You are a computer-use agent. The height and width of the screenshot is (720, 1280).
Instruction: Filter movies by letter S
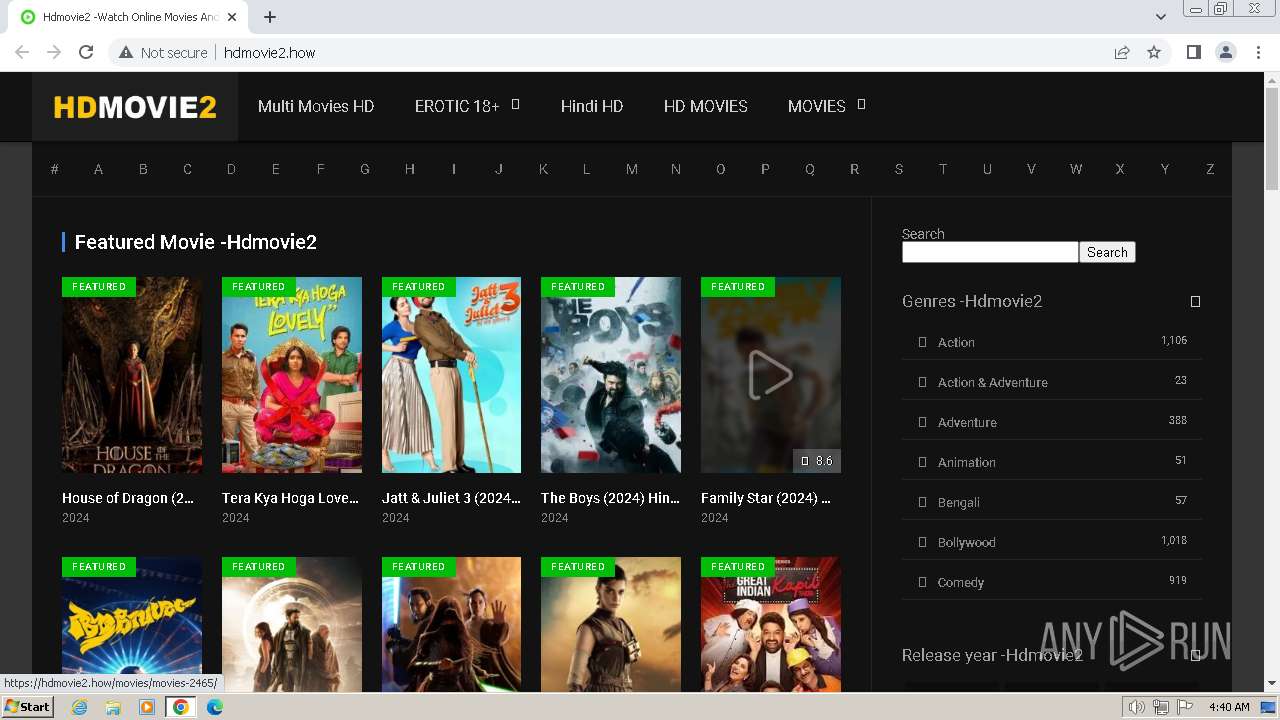(x=899, y=169)
